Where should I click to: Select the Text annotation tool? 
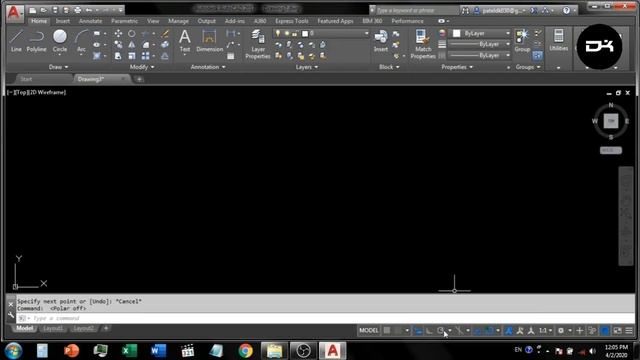point(185,41)
